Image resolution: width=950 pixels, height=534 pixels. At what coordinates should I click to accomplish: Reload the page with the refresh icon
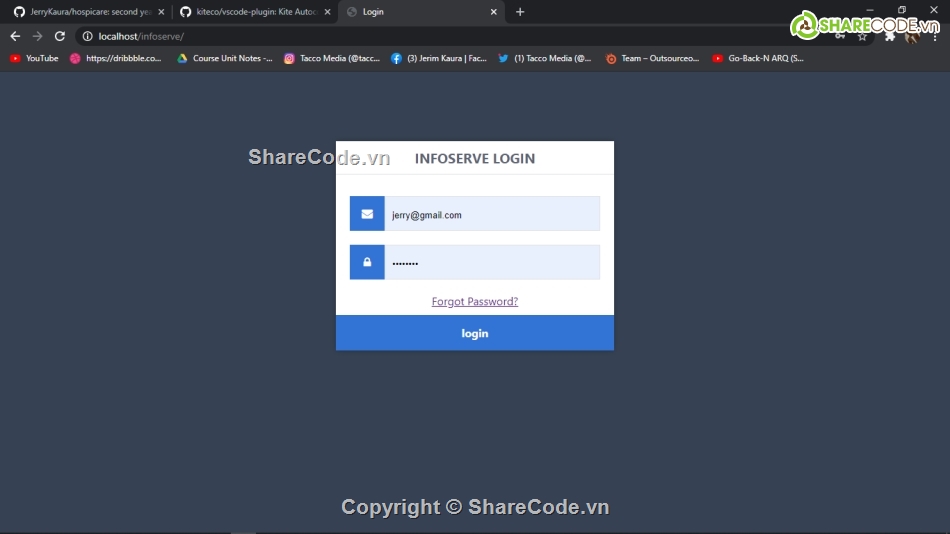pos(59,36)
